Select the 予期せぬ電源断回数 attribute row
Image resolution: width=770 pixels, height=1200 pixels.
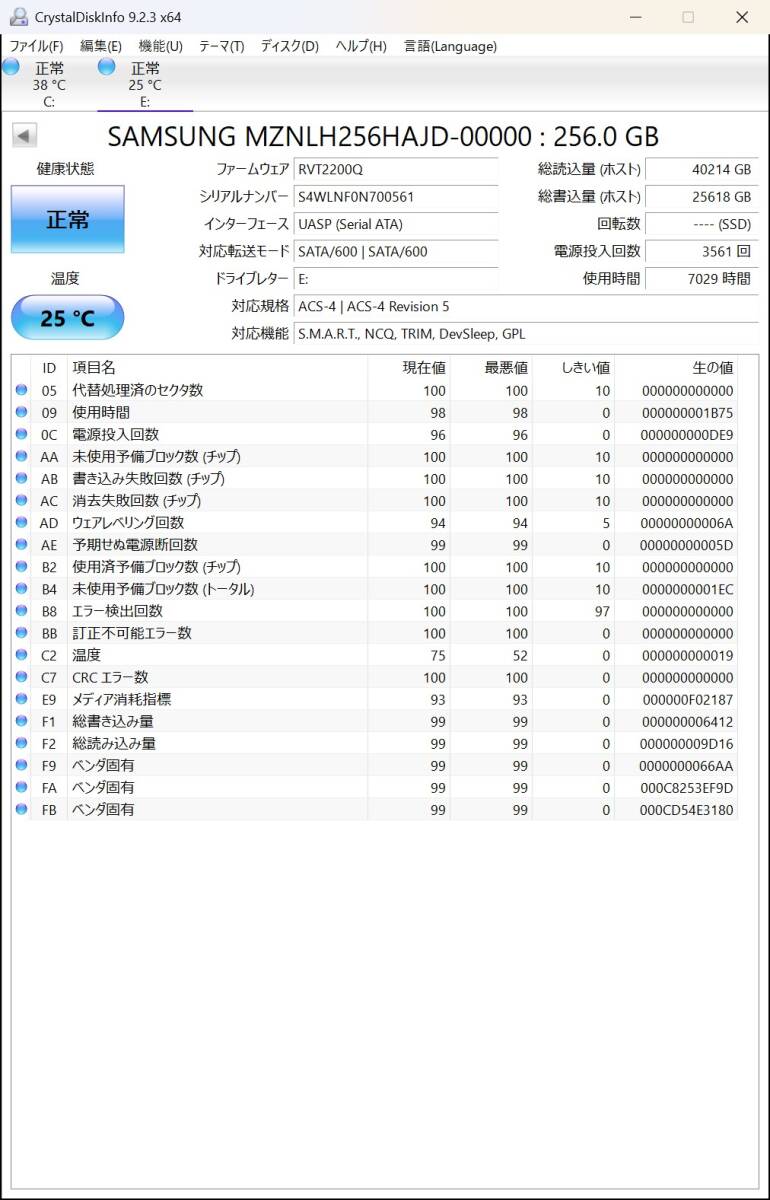tap(374, 544)
